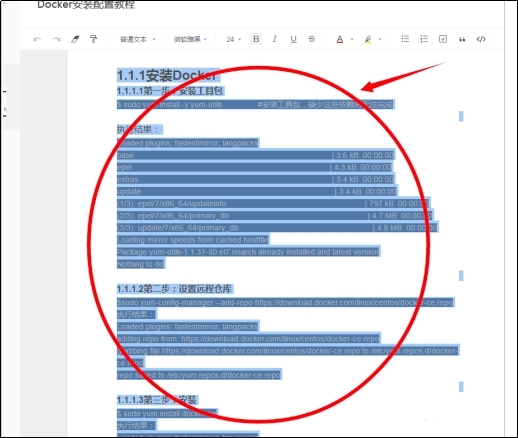The height and width of the screenshot is (438, 518).
Task: Apply the red font color
Action: pos(340,39)
